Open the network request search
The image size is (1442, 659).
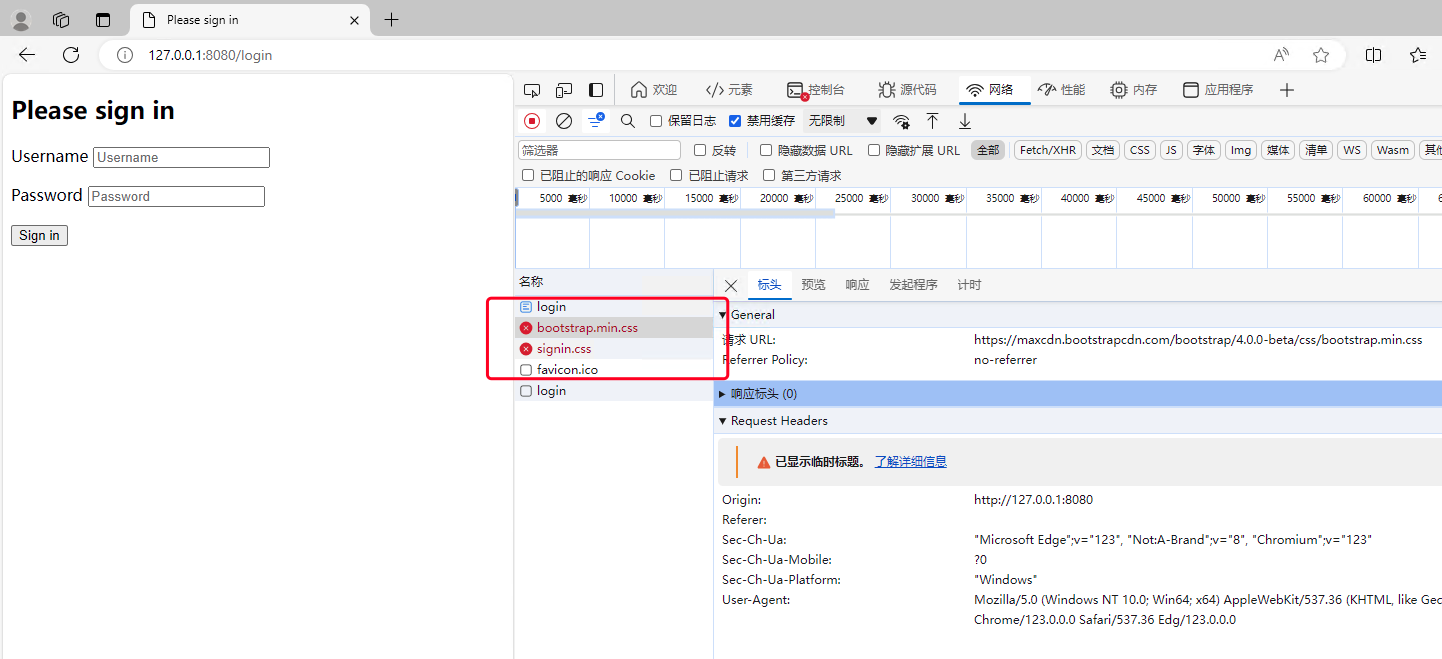tap(627, 120)
